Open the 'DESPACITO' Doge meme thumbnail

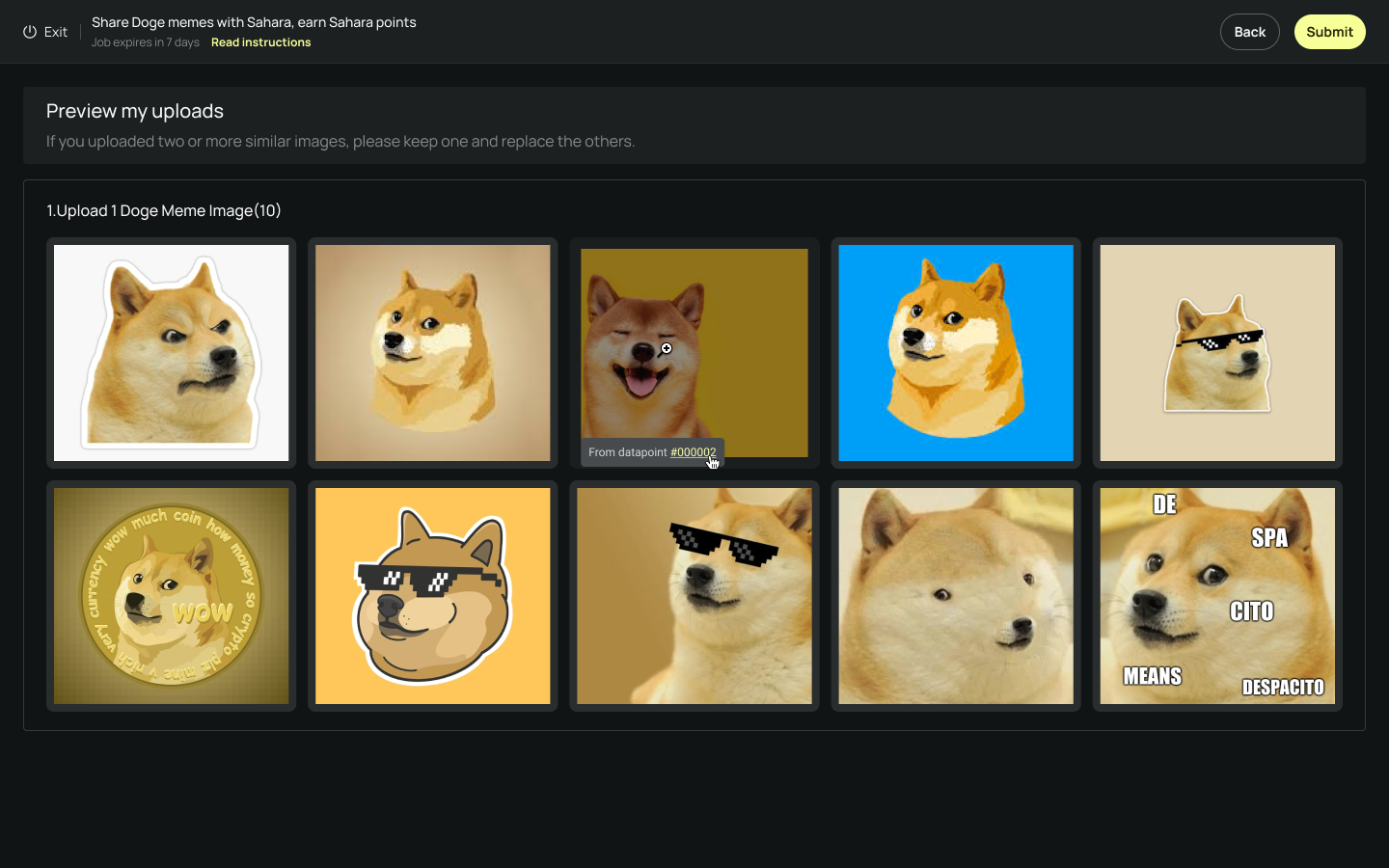1217,596
